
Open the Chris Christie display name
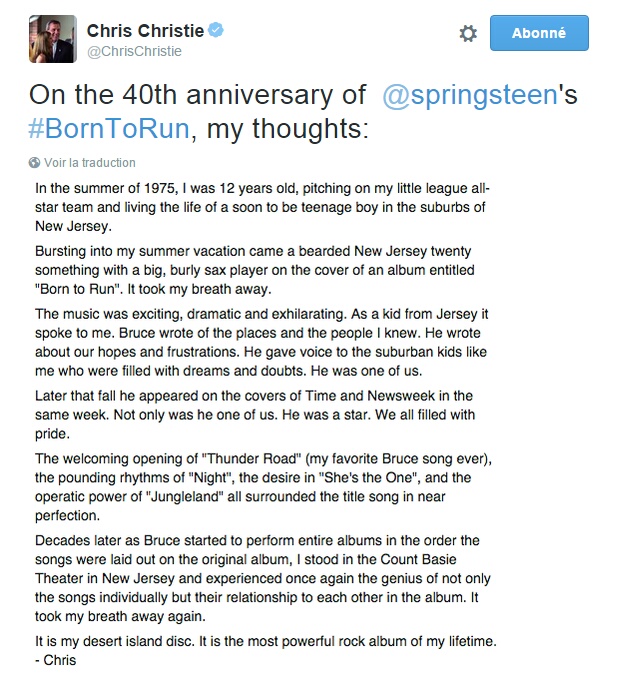click(x=145, y=31)
